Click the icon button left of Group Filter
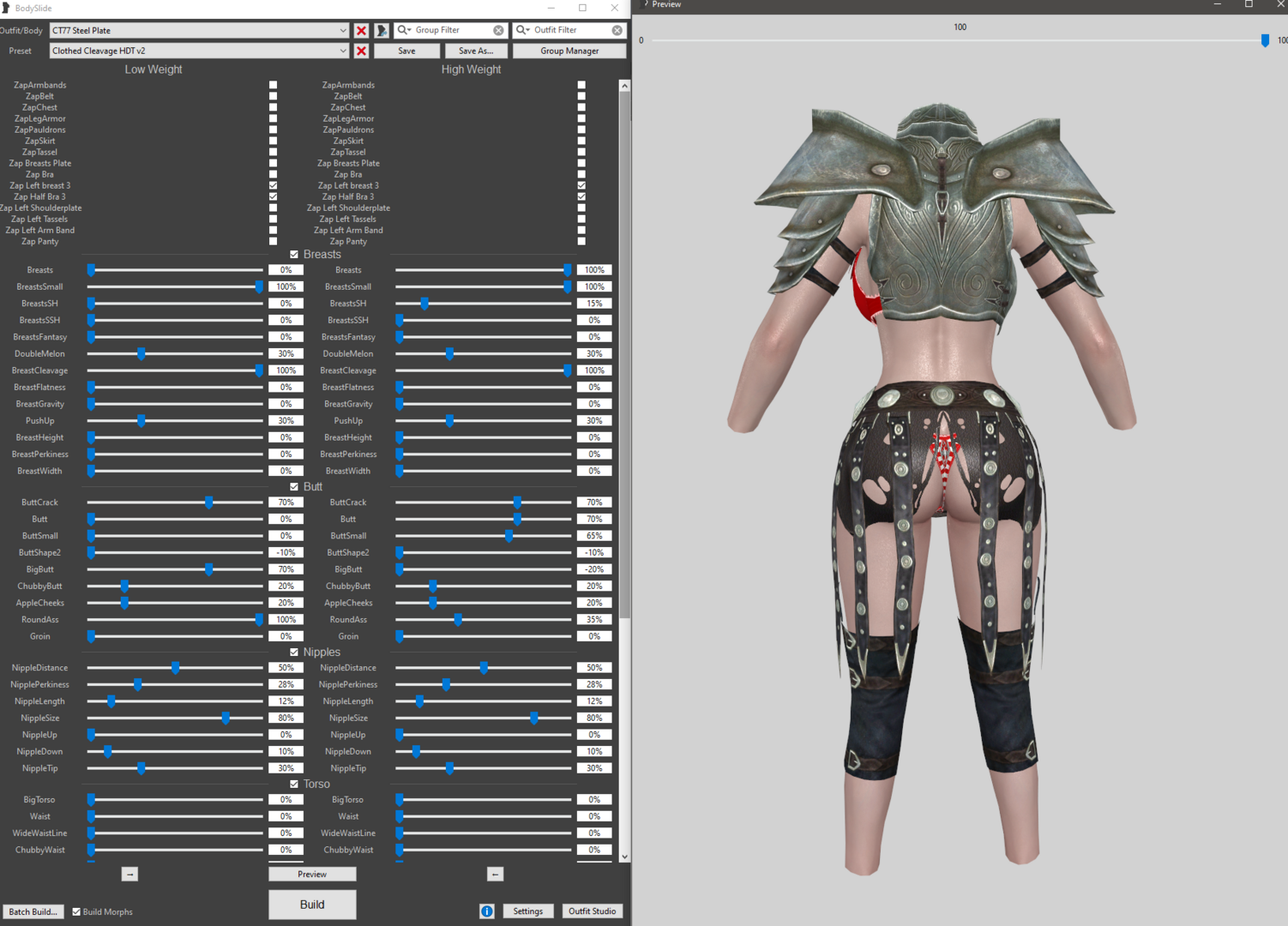 [382, 30]
